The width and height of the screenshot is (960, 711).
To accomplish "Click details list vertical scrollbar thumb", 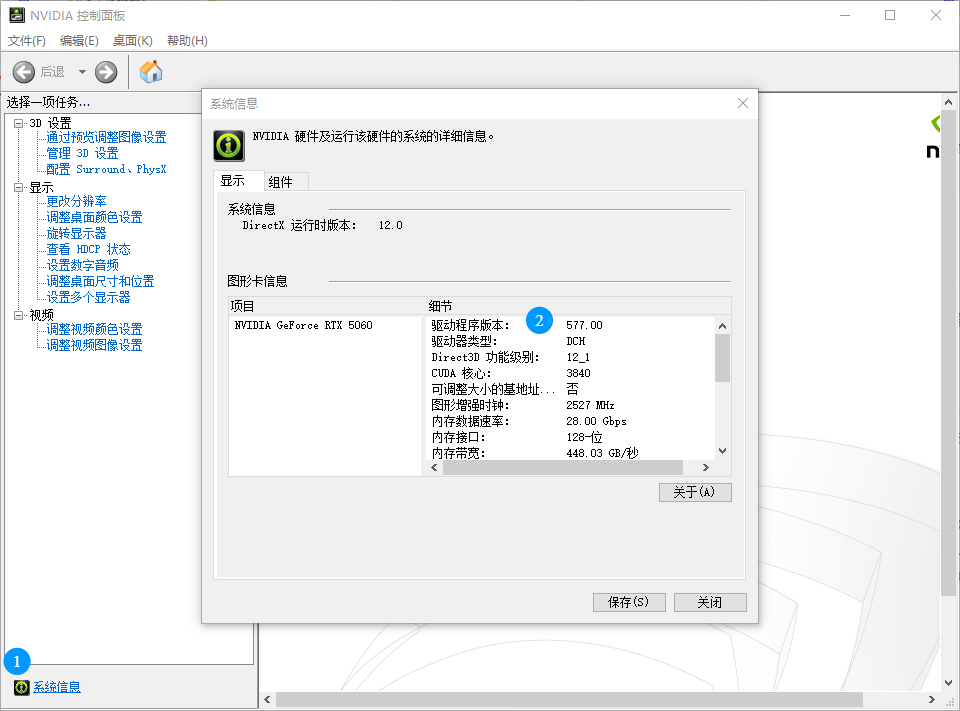I will [722, 358].
